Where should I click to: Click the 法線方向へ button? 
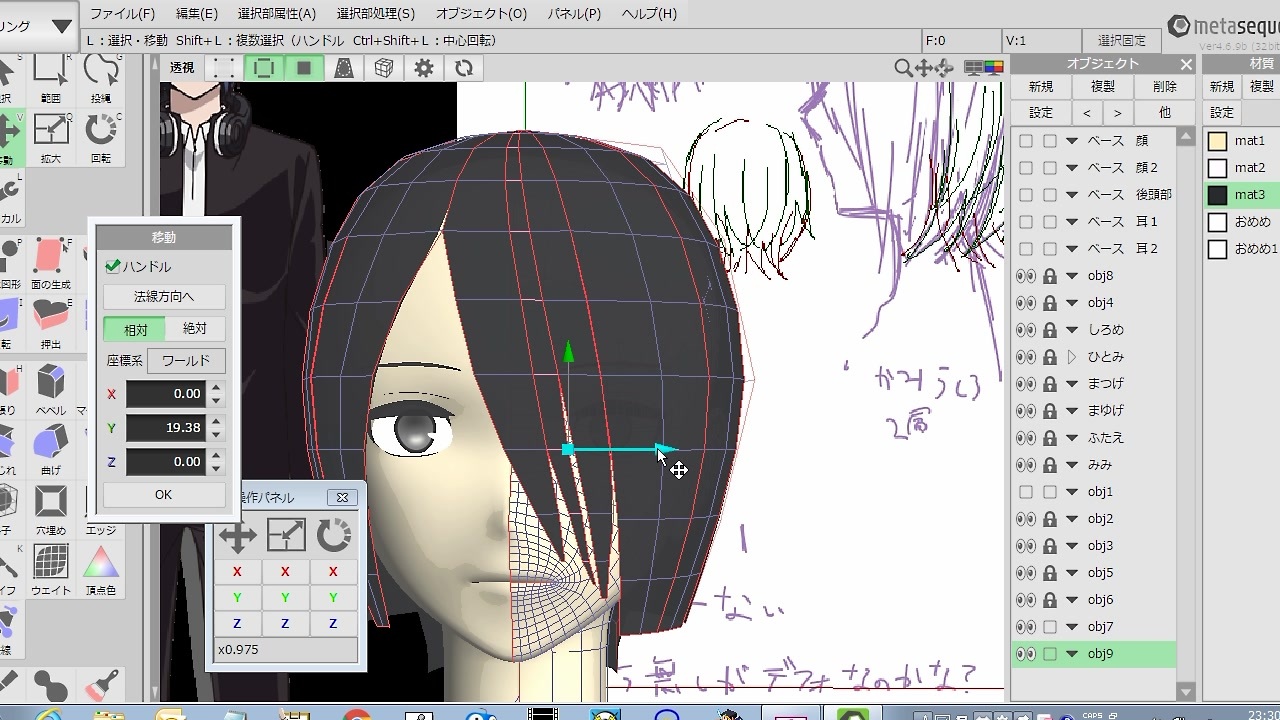coord(164,297)
